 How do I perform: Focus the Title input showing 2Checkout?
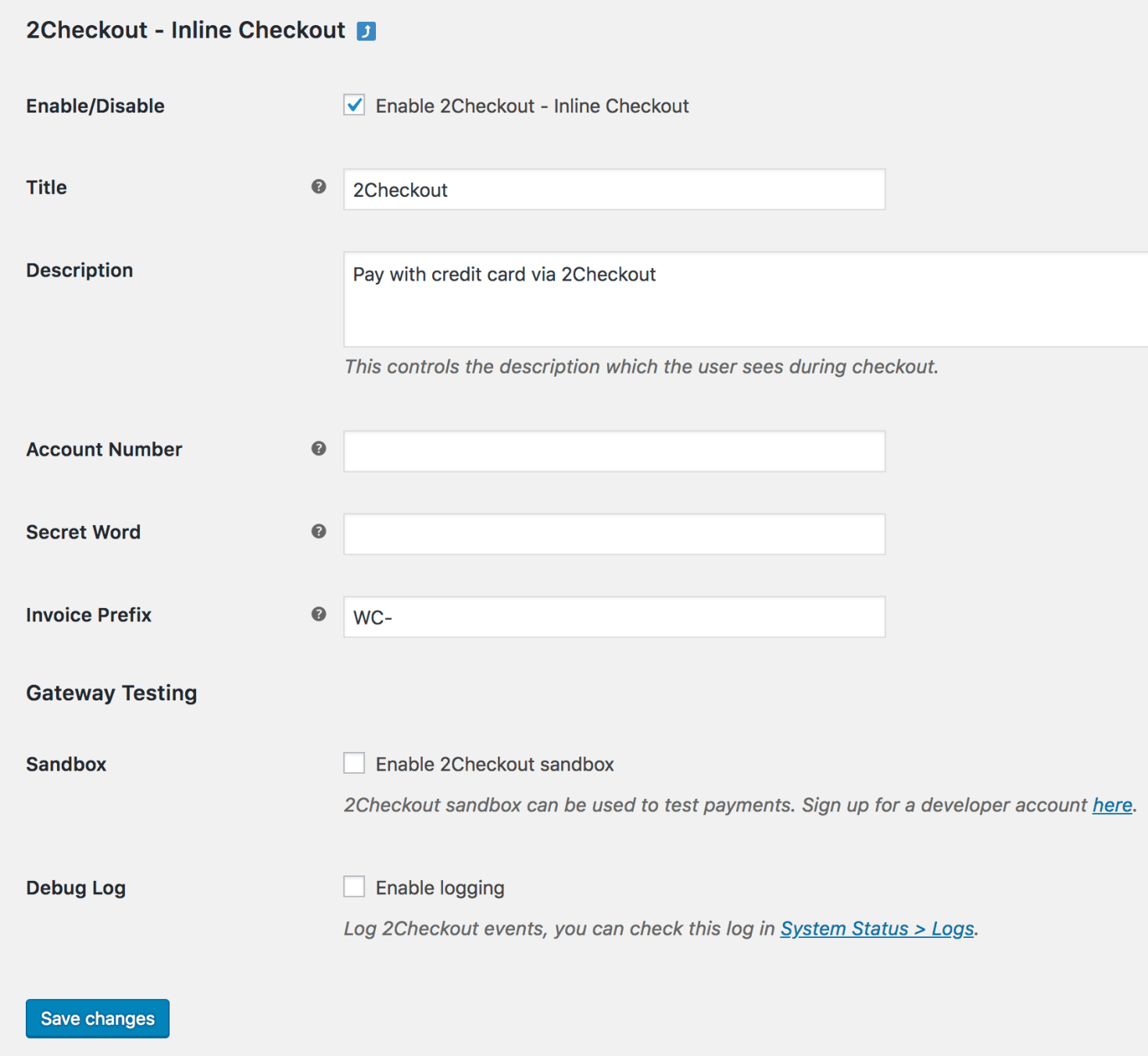tap(613, 189)
